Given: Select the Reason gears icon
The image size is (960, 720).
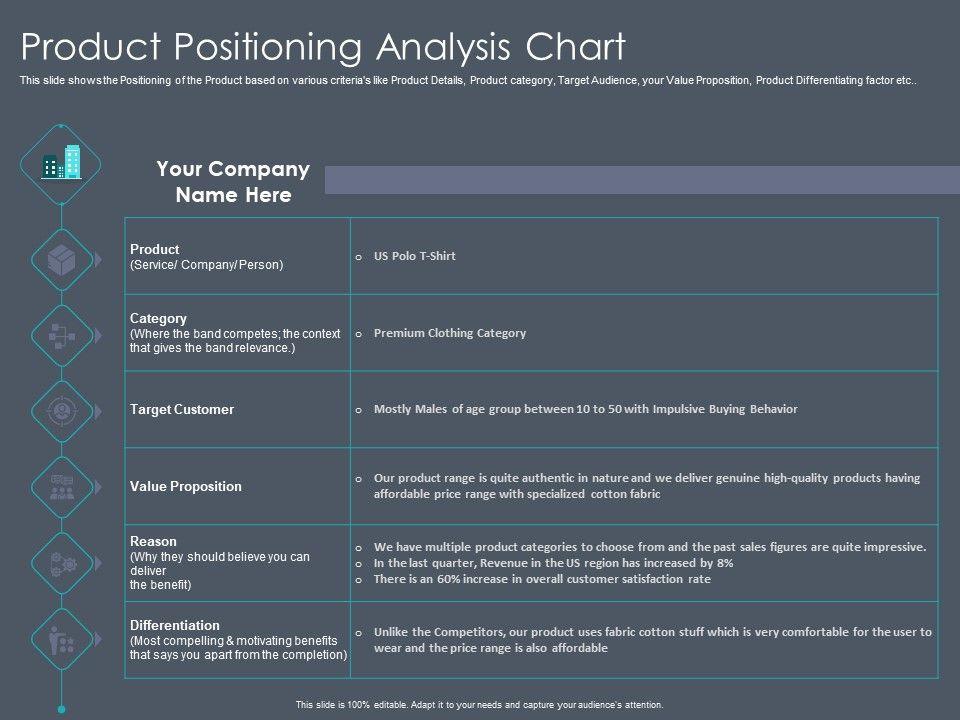Looking at the screenshot, I should (61, 562).
